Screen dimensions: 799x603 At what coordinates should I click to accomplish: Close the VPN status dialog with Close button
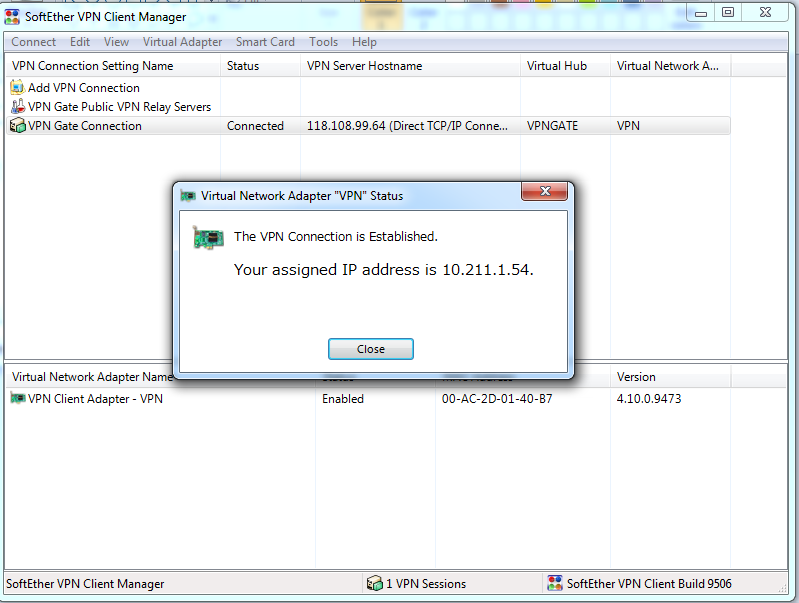pyautogui.click(x=370, y=349)
